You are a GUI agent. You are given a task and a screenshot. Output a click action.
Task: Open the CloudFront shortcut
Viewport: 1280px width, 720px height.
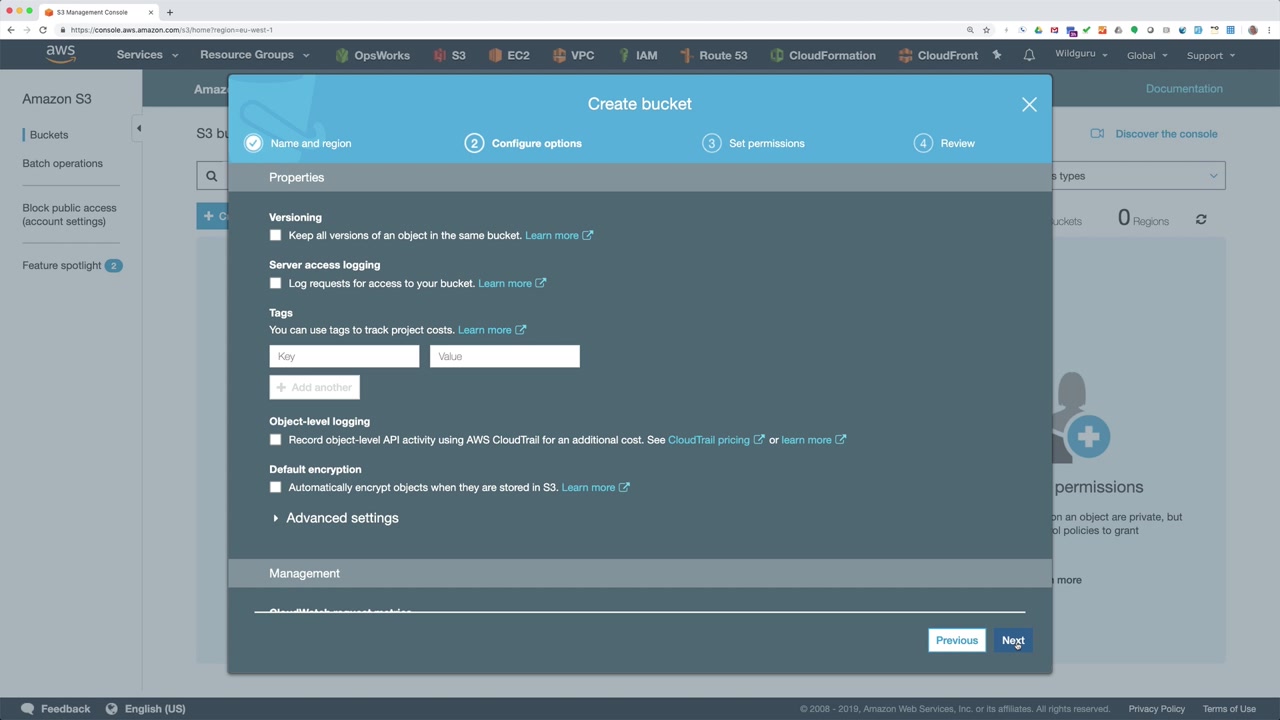point(938,55)
